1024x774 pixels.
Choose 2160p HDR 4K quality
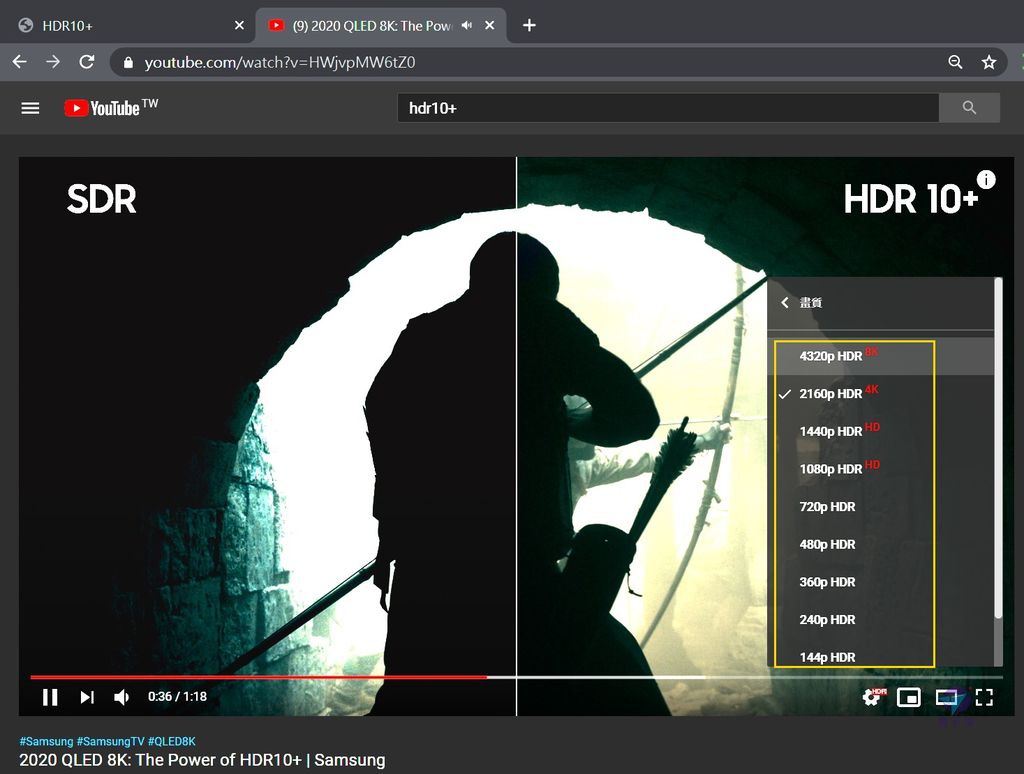[880, 394]
